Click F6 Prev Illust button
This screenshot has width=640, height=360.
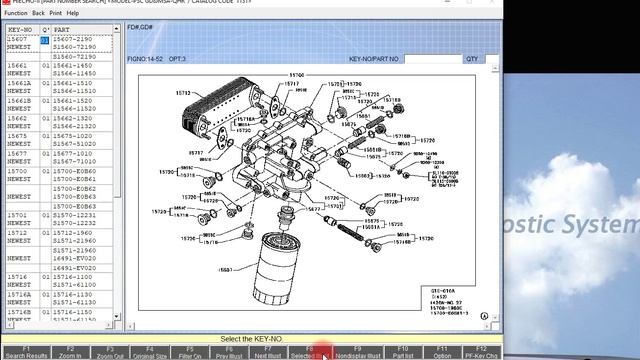(229, 352)
